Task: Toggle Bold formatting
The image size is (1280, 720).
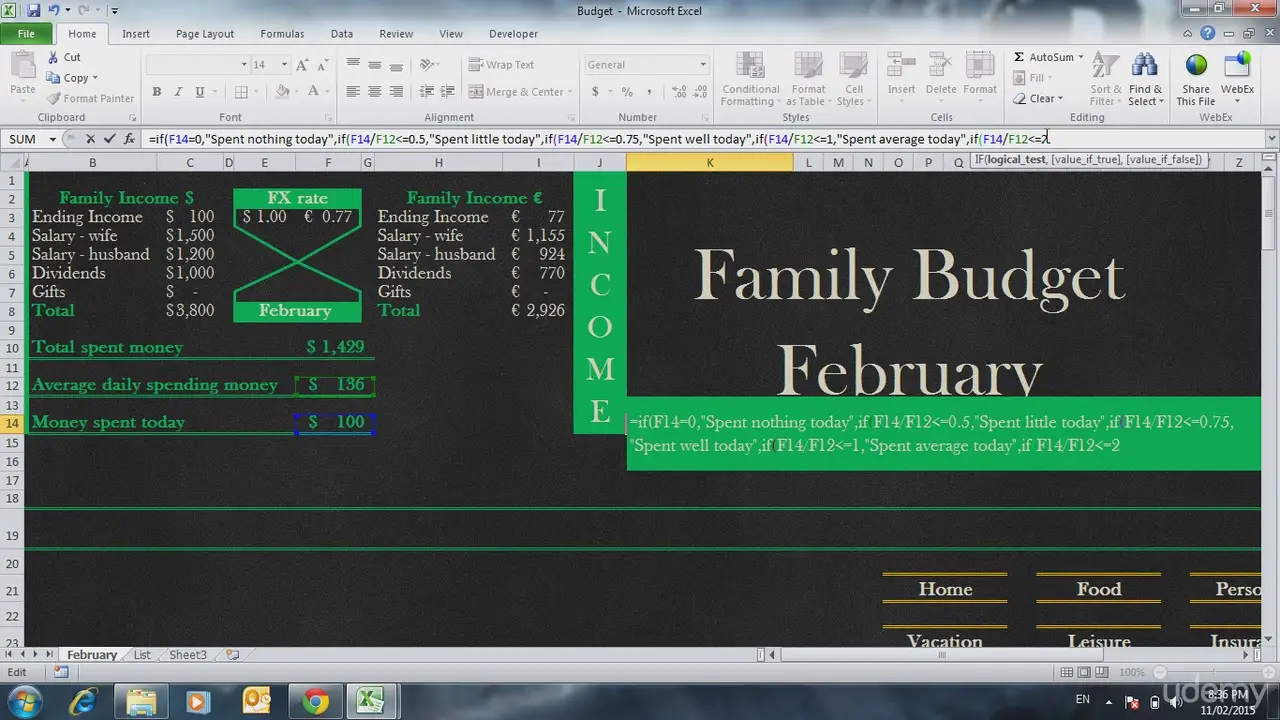Action: click(157, 92)
